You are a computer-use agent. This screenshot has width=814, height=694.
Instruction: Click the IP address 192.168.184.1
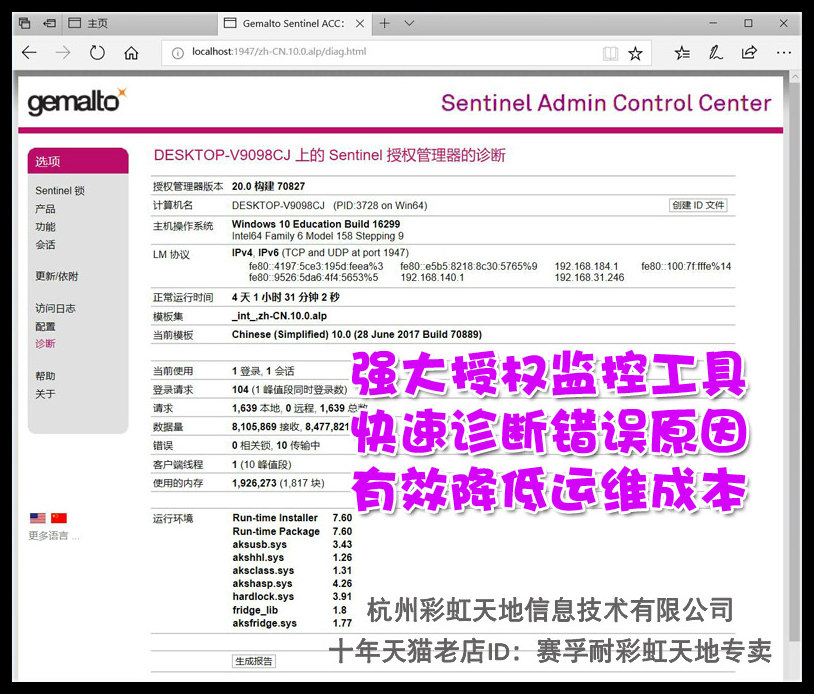pyautogui.click(x=586, y=266)
